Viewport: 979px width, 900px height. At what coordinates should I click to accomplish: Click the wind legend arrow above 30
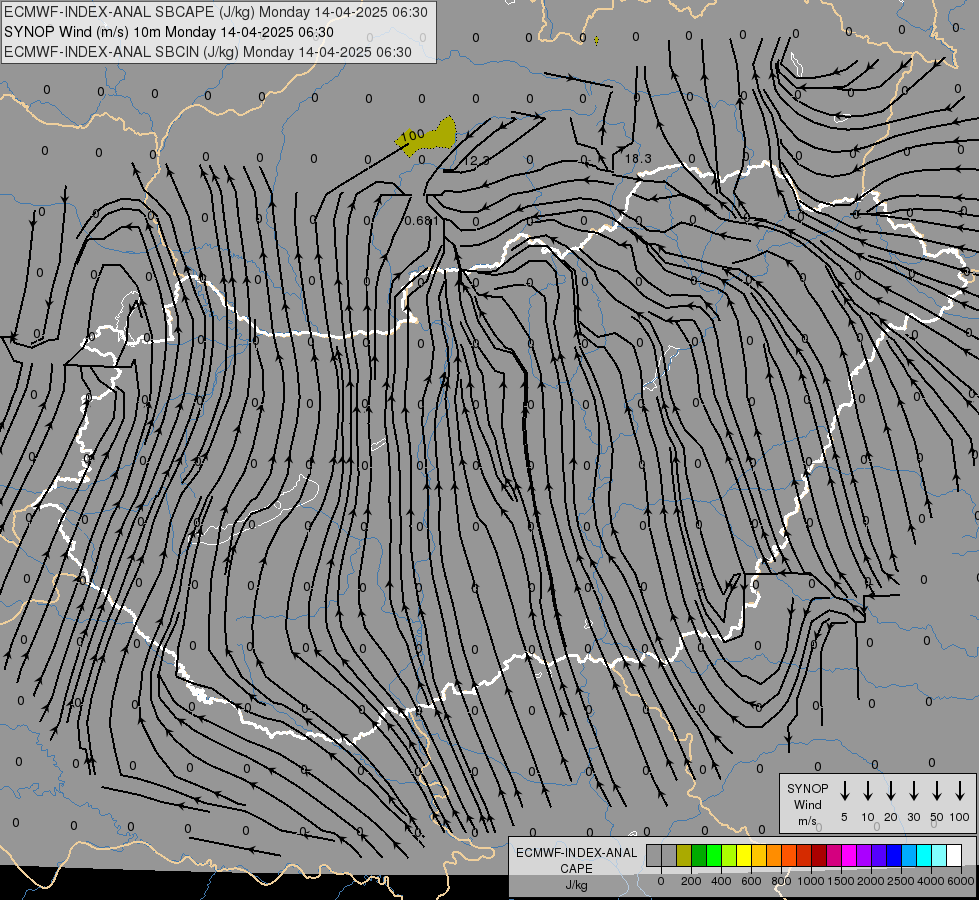click(x=913, y=791)
